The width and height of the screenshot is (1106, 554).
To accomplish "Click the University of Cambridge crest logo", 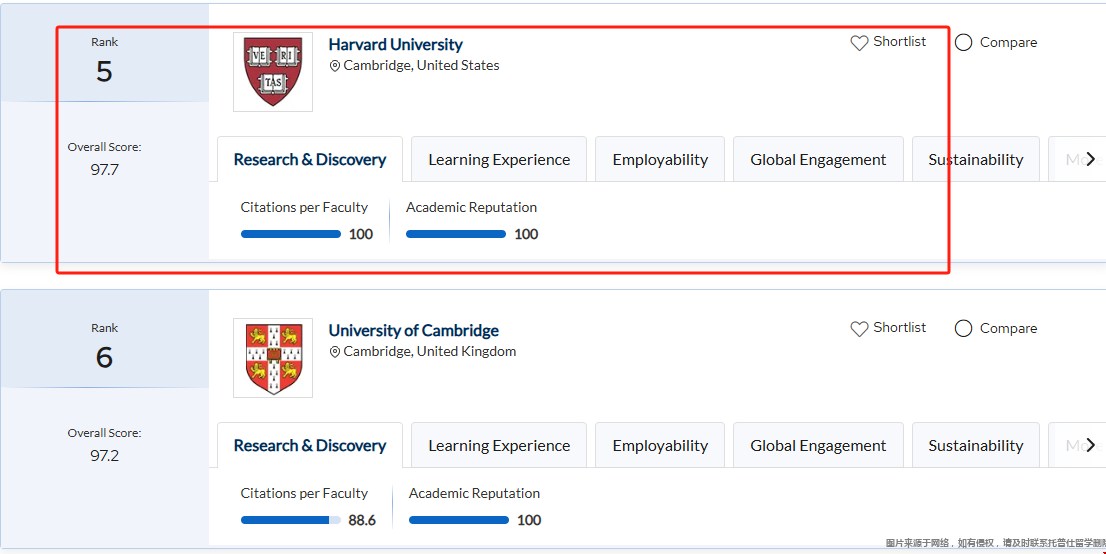I will tap(272, 358).
